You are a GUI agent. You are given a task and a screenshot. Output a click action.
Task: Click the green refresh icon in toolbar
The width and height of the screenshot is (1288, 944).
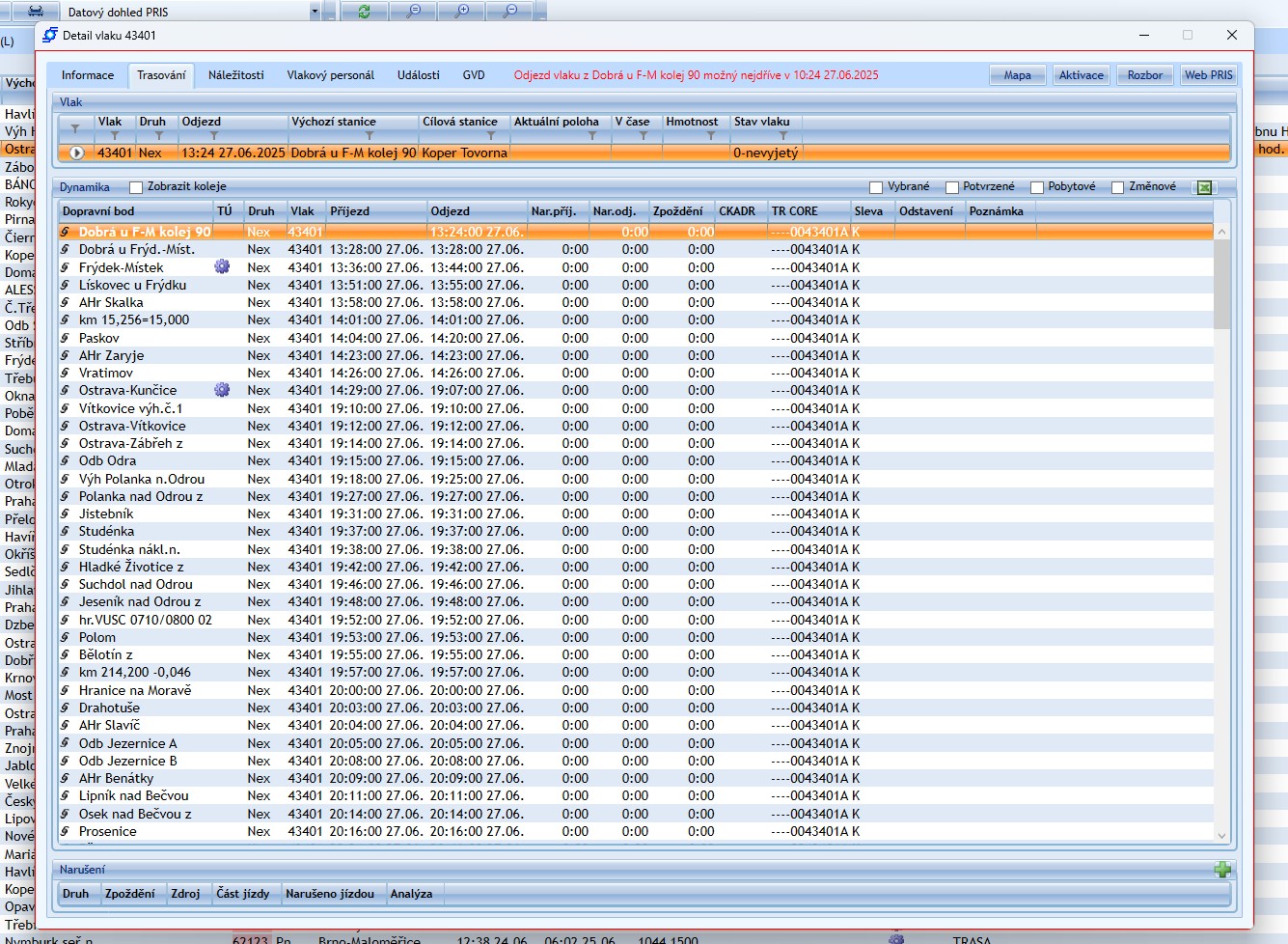364,12
